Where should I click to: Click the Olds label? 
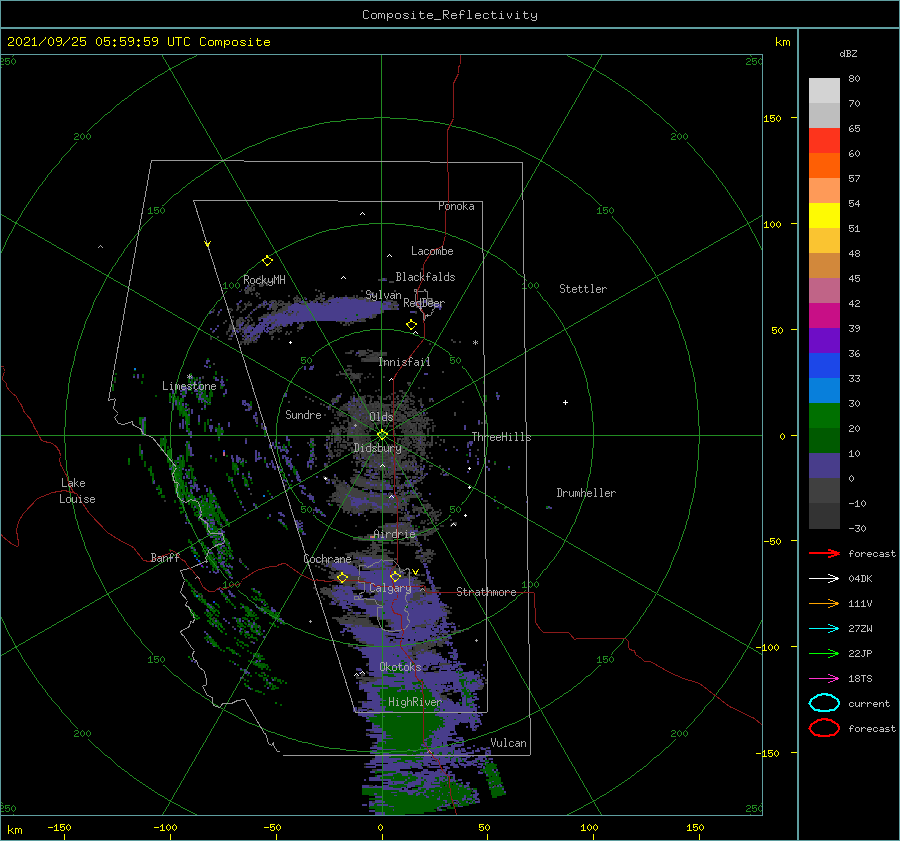click(x=381, y=417)
